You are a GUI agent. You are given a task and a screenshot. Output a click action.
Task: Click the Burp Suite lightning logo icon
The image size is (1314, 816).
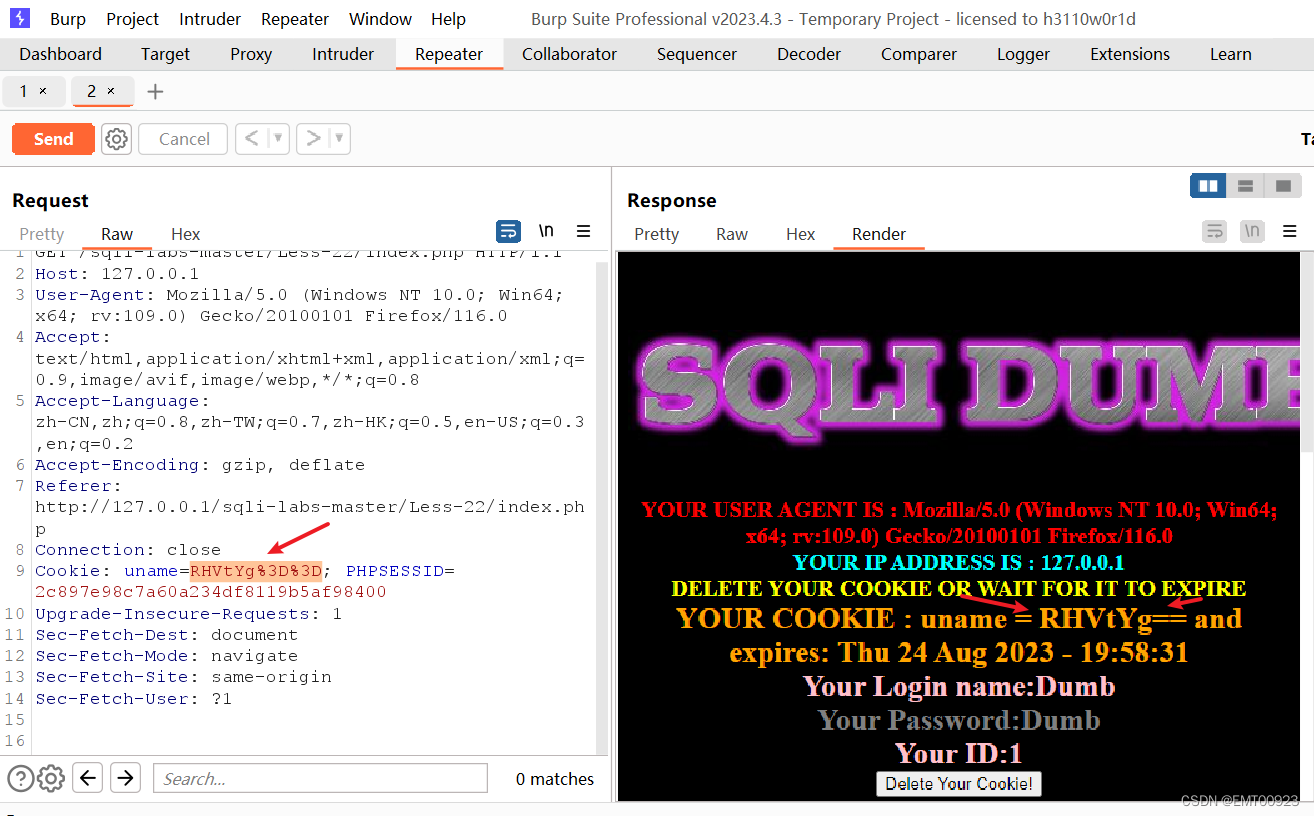click(x=20, y=19)
